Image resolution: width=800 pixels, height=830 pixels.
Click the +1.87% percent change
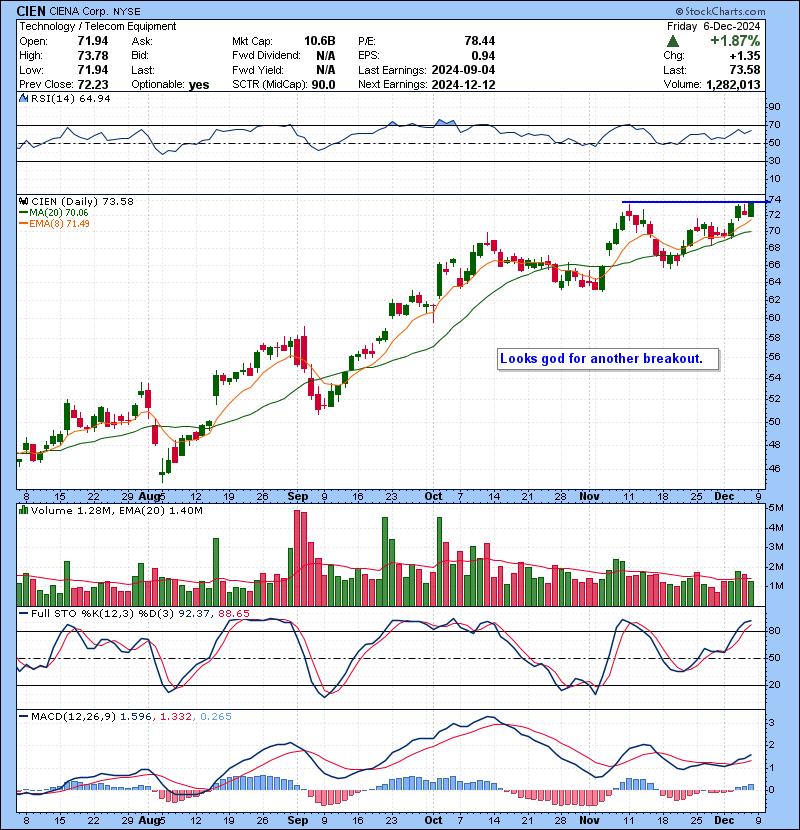click(x=735, y=41)
